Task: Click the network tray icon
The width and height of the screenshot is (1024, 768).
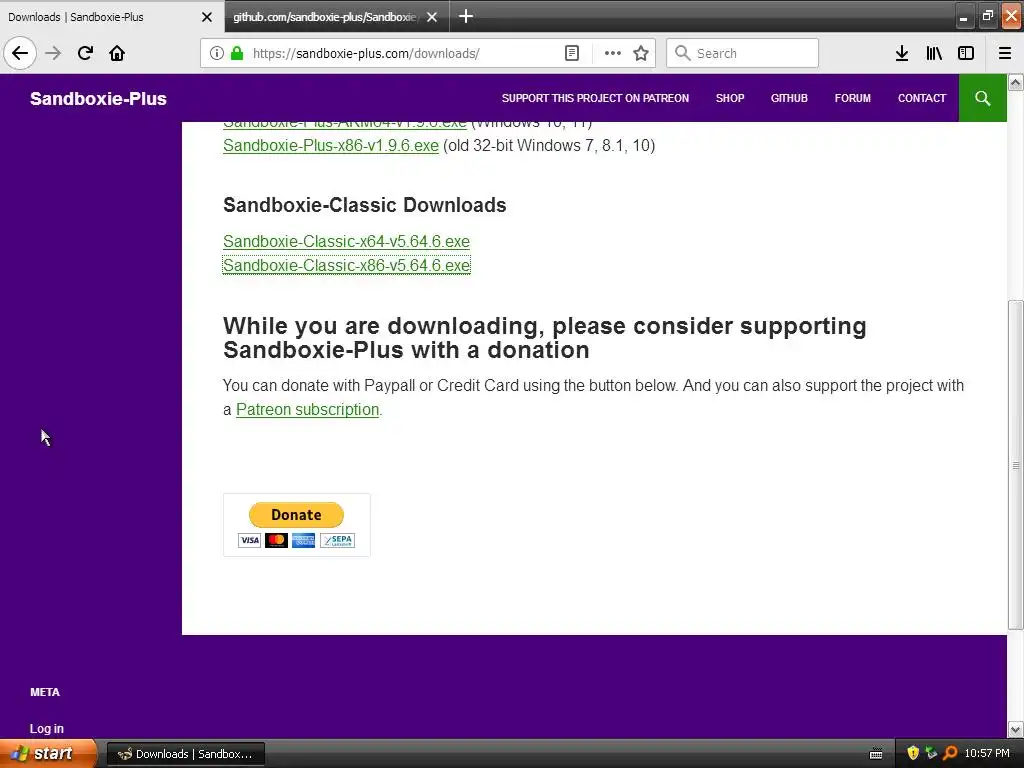Action: click(931, 753)
